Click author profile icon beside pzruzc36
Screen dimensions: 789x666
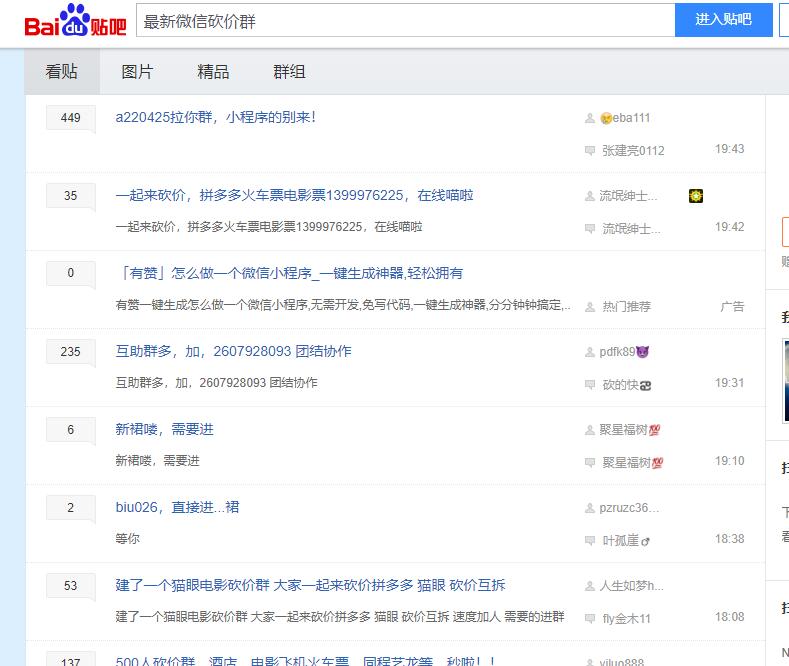click(590, 508)
